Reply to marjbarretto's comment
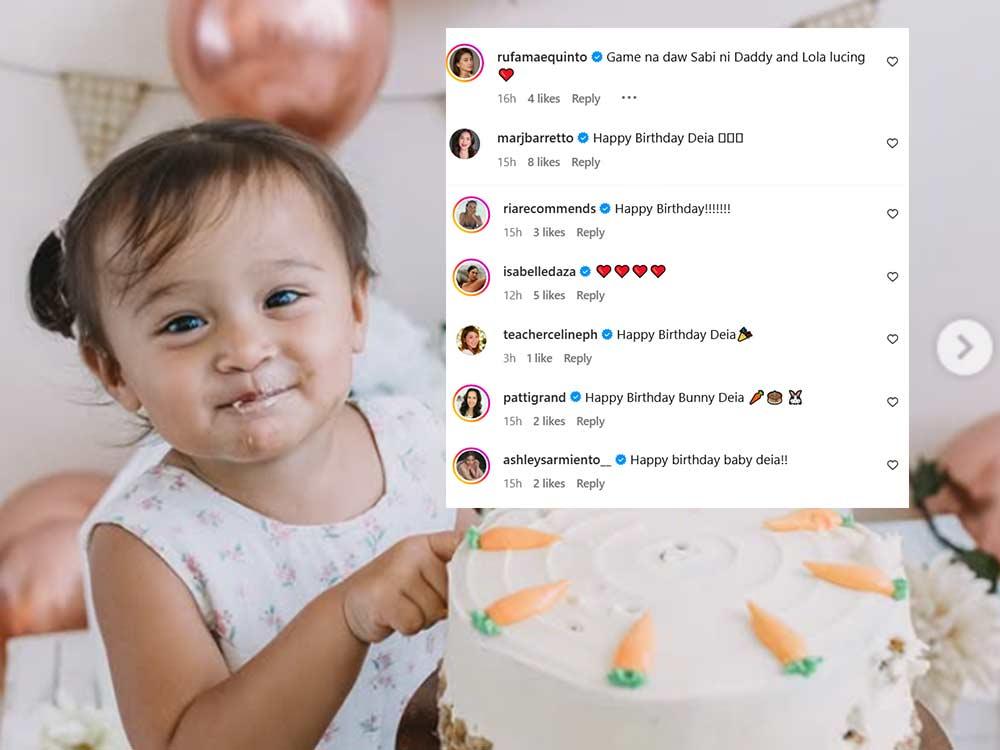 click(x=585, y=162)
